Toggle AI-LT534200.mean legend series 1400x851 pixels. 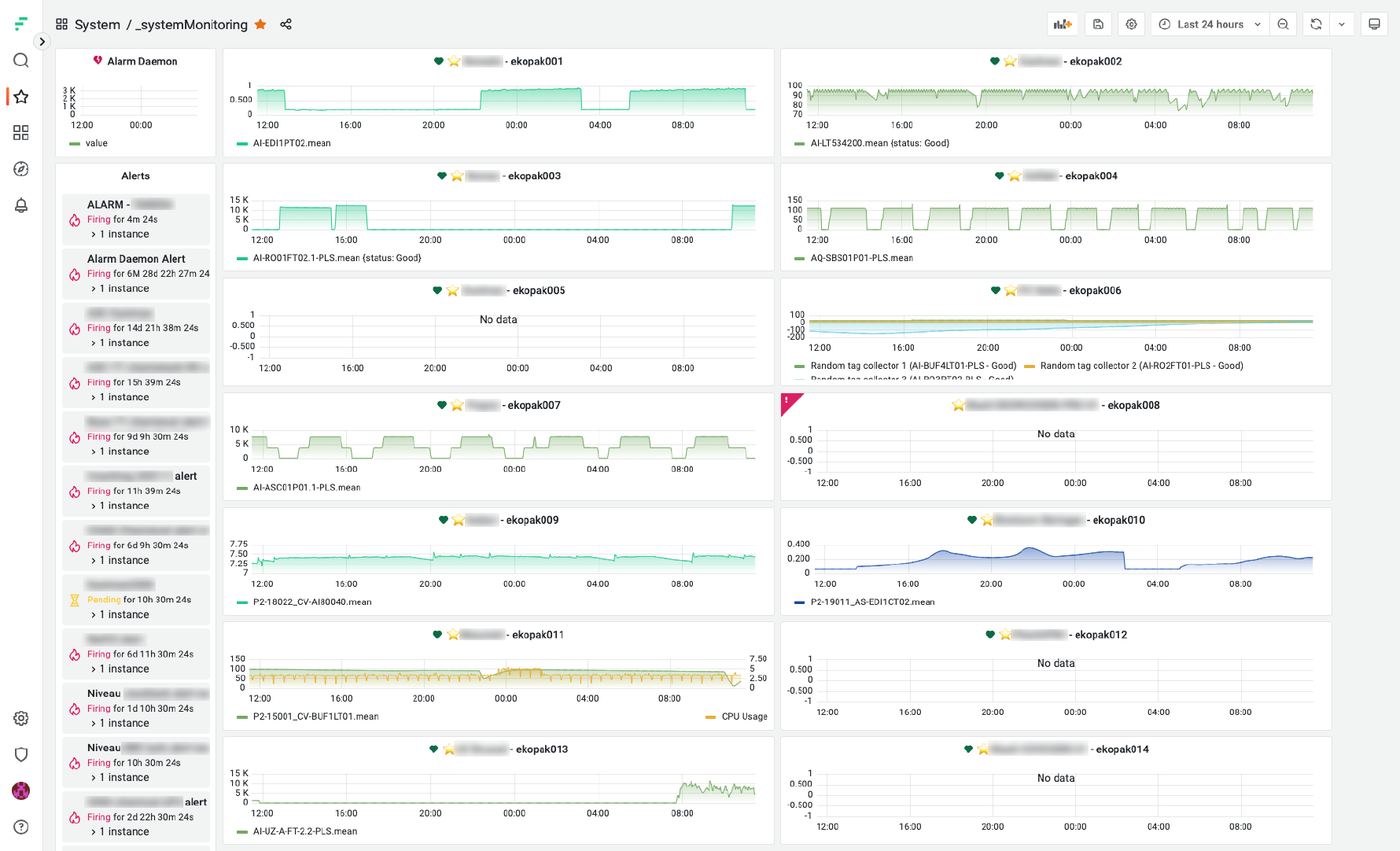coord(879,143)
